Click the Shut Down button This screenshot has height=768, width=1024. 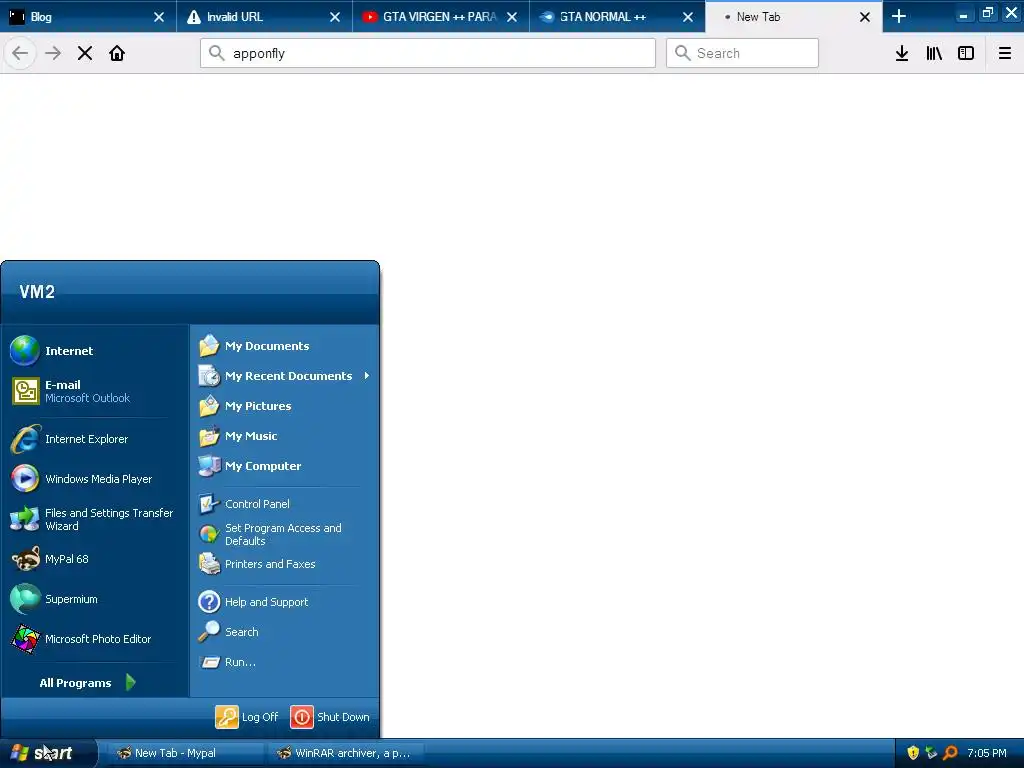coord(330,717)
